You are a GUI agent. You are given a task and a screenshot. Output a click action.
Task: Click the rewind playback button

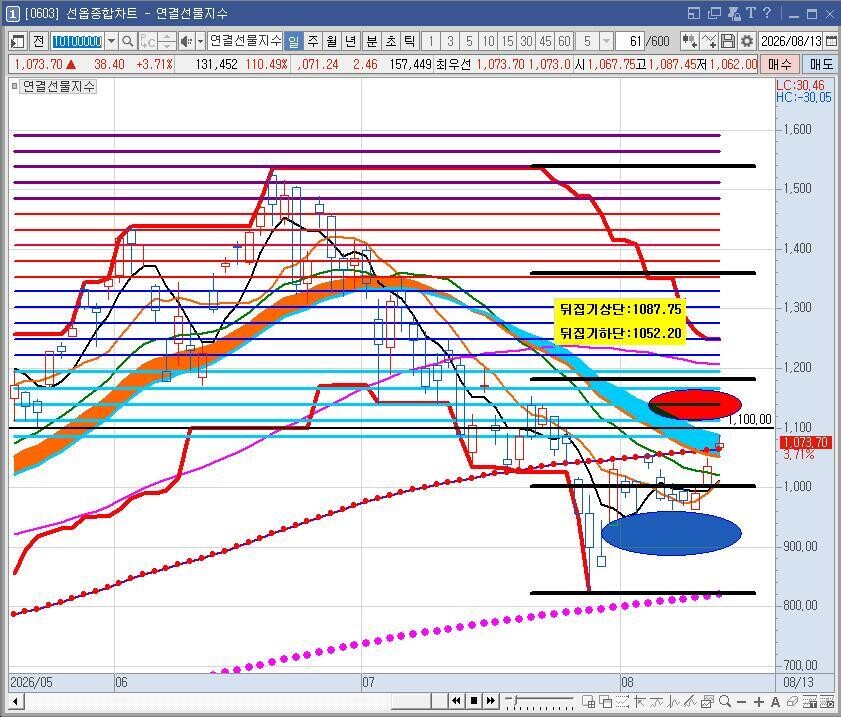[x=456, y=701]
